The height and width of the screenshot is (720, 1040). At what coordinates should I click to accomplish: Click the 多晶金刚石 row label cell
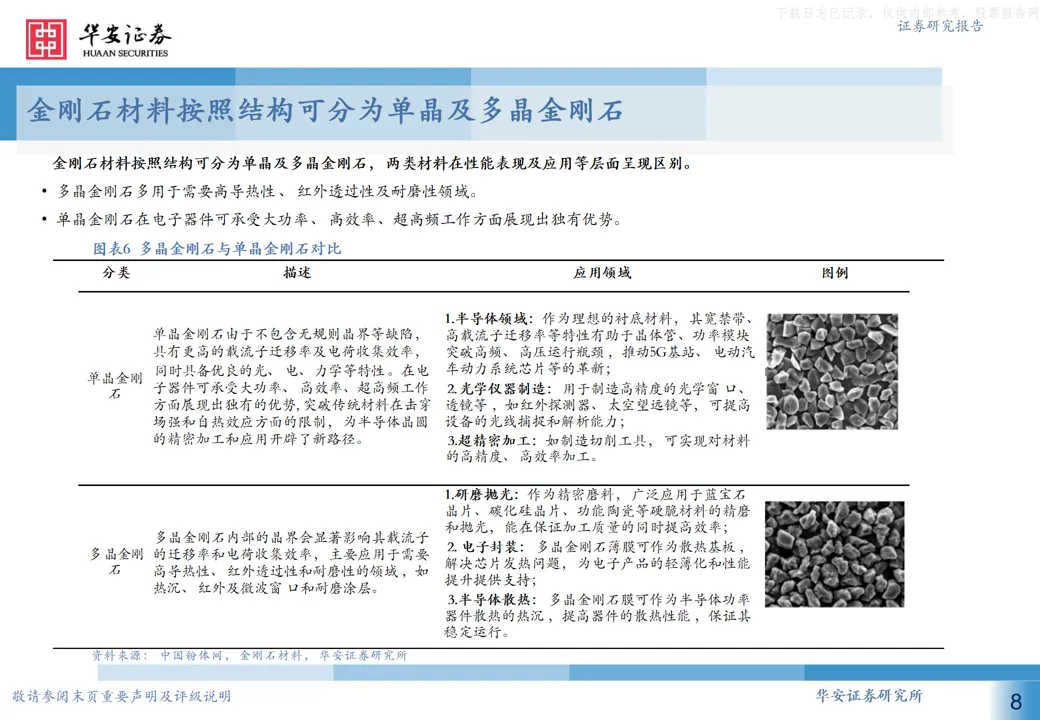[116, 561]
